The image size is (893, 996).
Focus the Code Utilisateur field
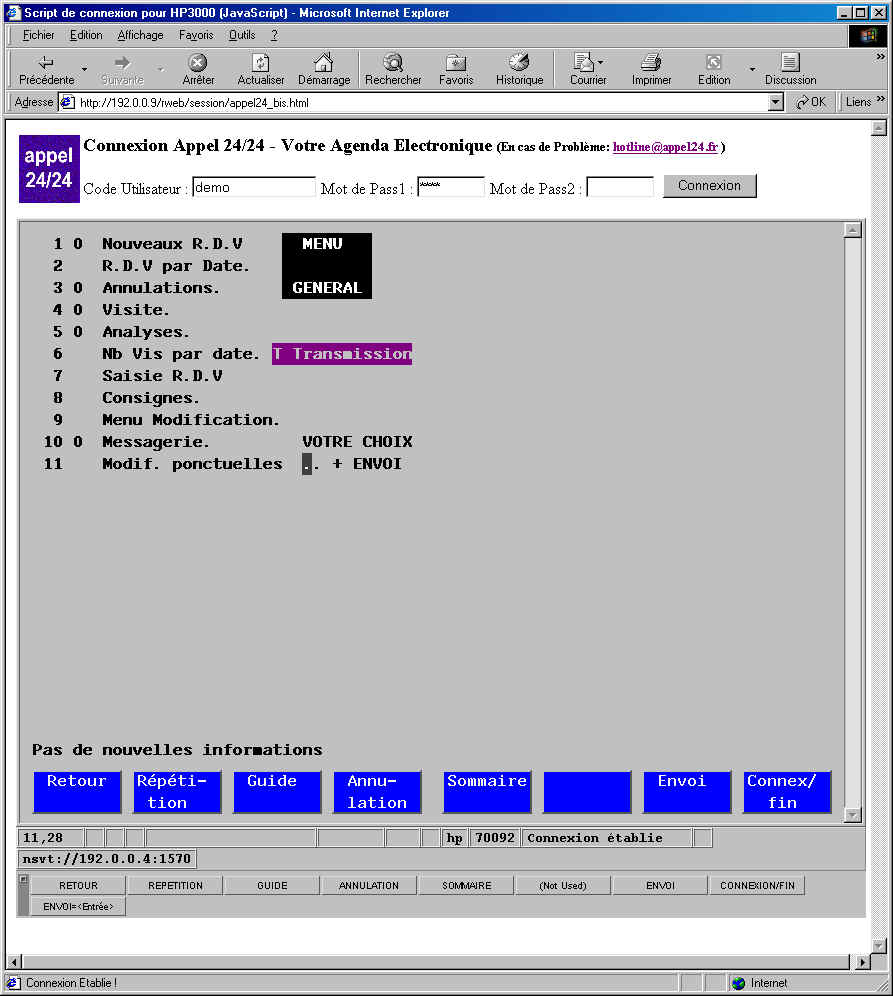click(x=253, y=187)
